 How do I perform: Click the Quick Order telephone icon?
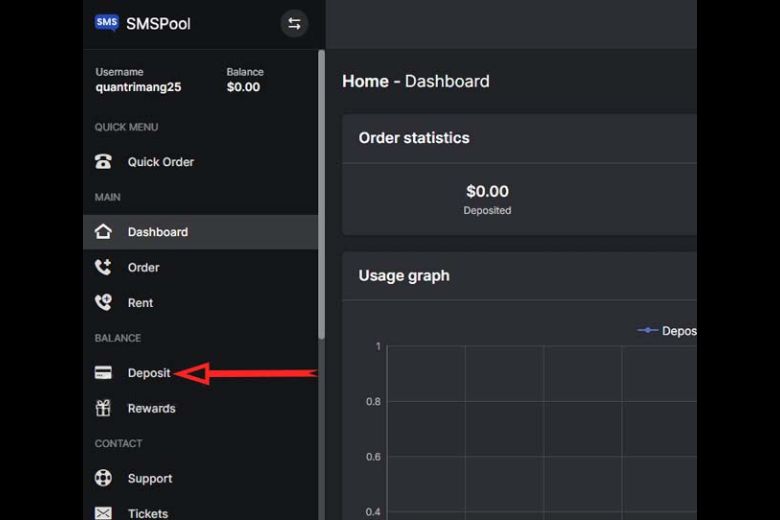103,162
